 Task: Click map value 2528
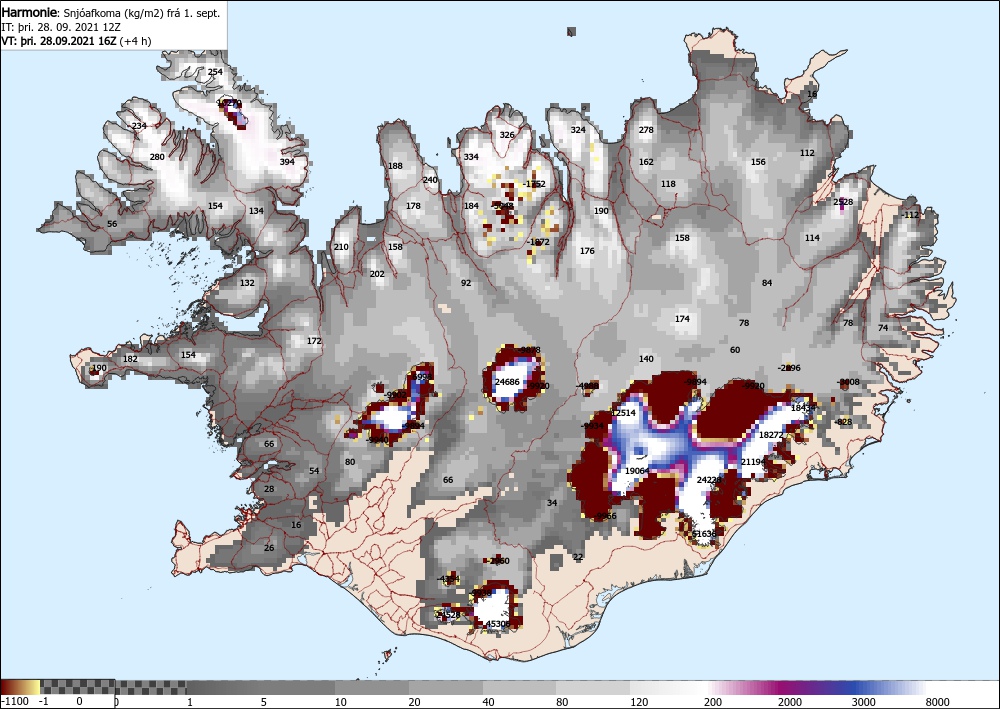(x=843, y=202)
